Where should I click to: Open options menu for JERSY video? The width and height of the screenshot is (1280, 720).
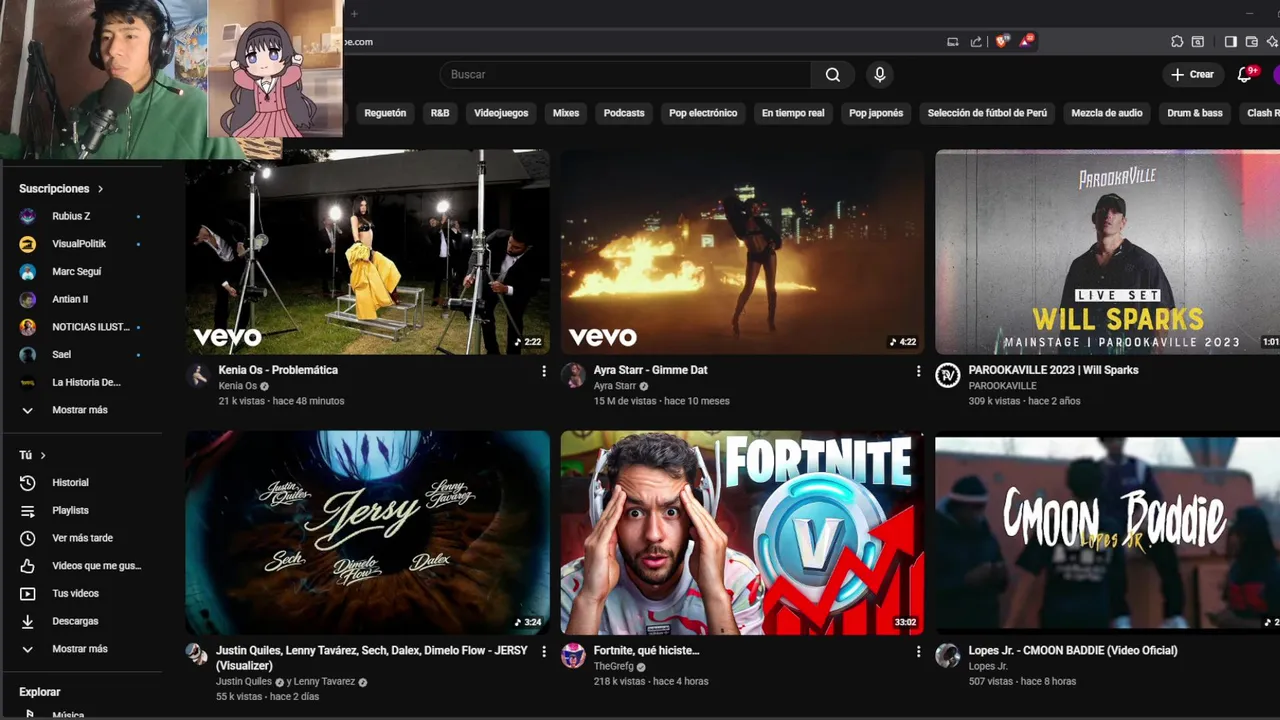point(544,652)
